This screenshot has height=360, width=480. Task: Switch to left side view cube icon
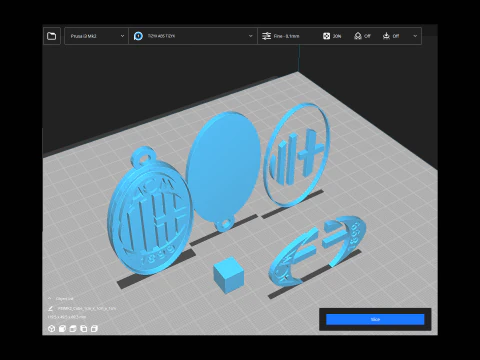84,329
